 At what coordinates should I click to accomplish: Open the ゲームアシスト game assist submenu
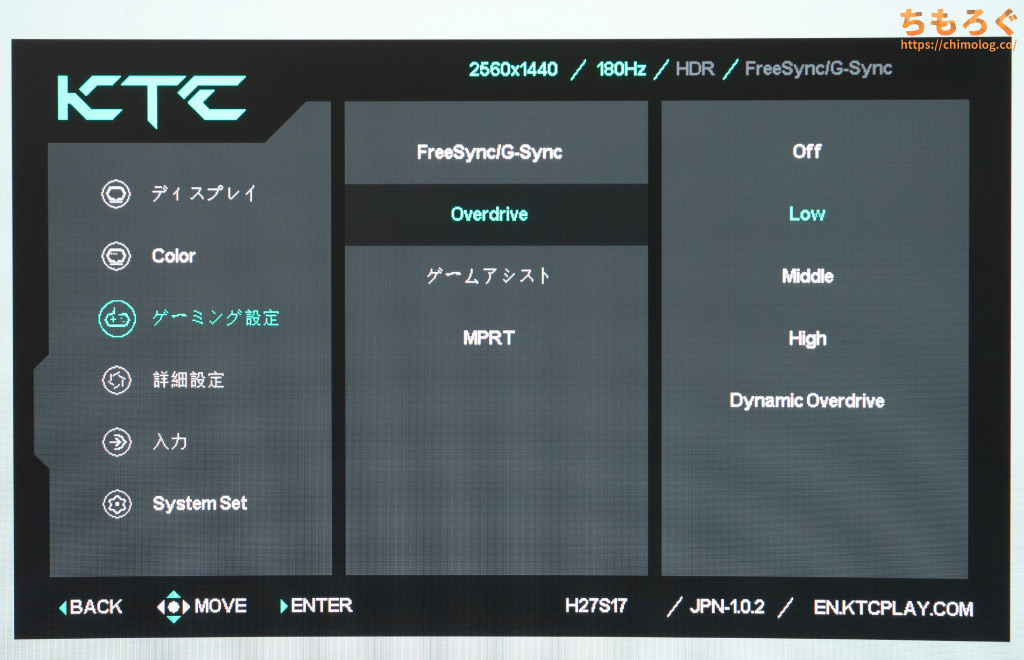(489, 276)
